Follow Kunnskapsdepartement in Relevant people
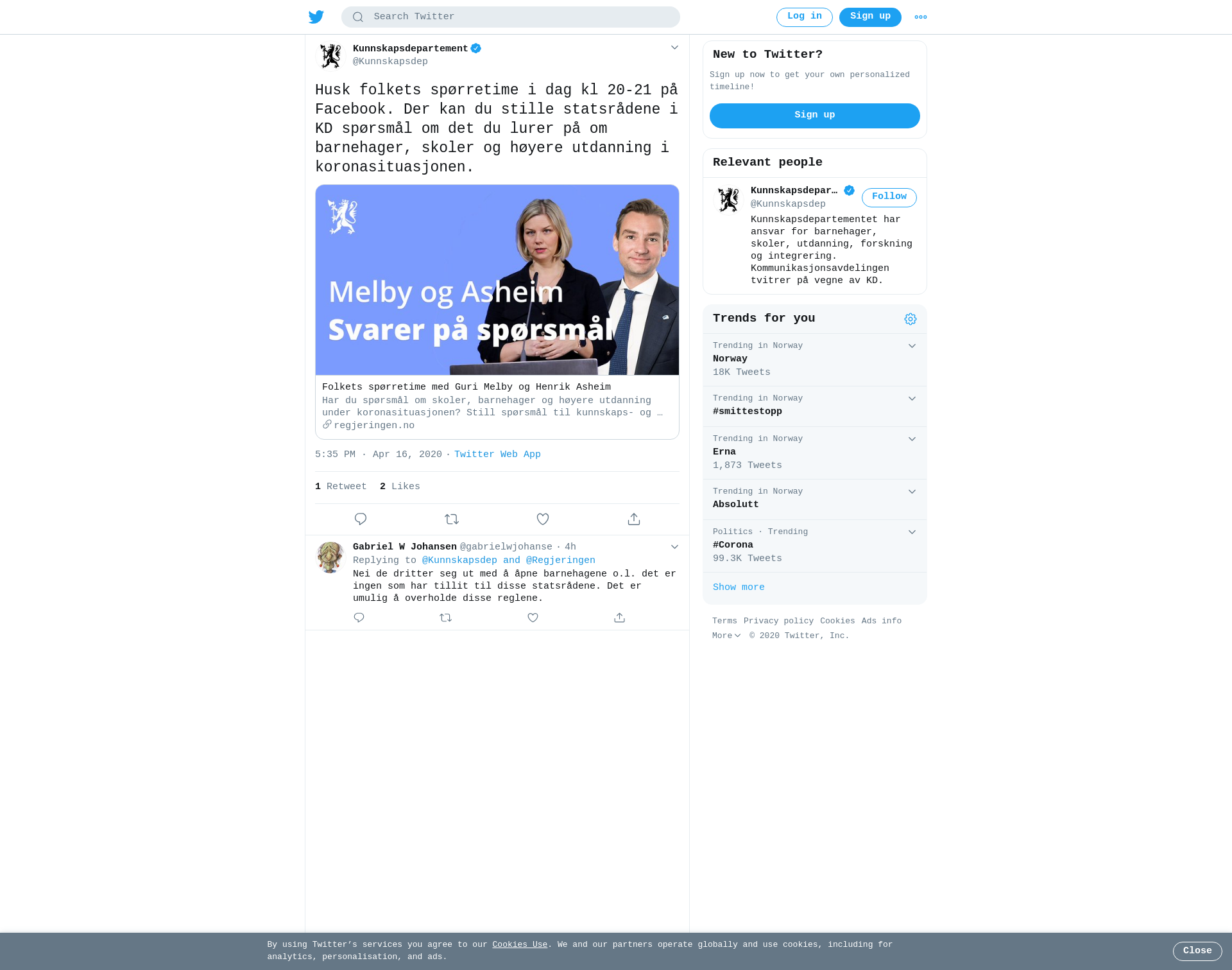The height and width of the screenshot is (970, 1232). click(889, 197)
